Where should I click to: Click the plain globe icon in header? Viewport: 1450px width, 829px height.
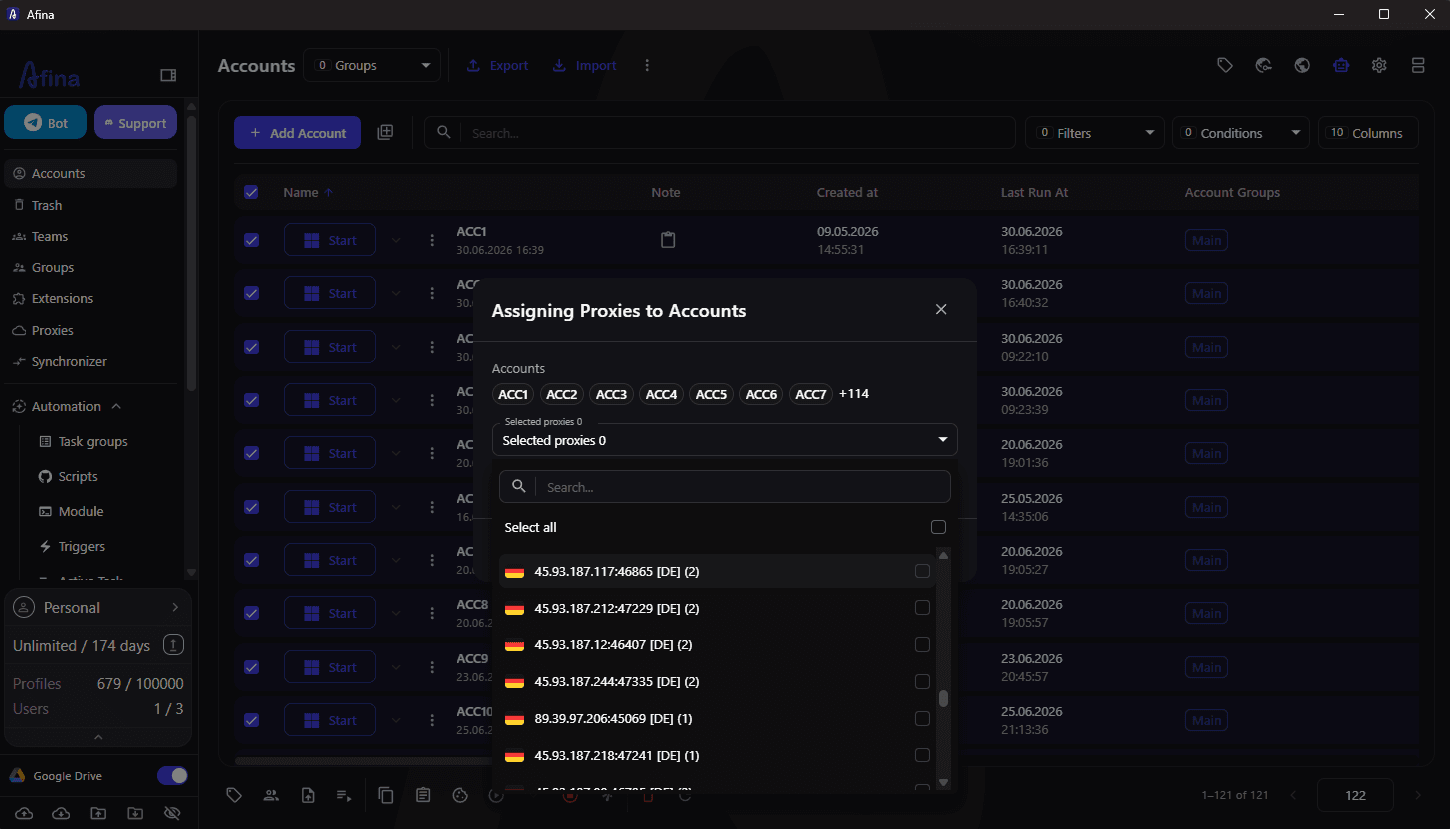tap(1302, 65)
